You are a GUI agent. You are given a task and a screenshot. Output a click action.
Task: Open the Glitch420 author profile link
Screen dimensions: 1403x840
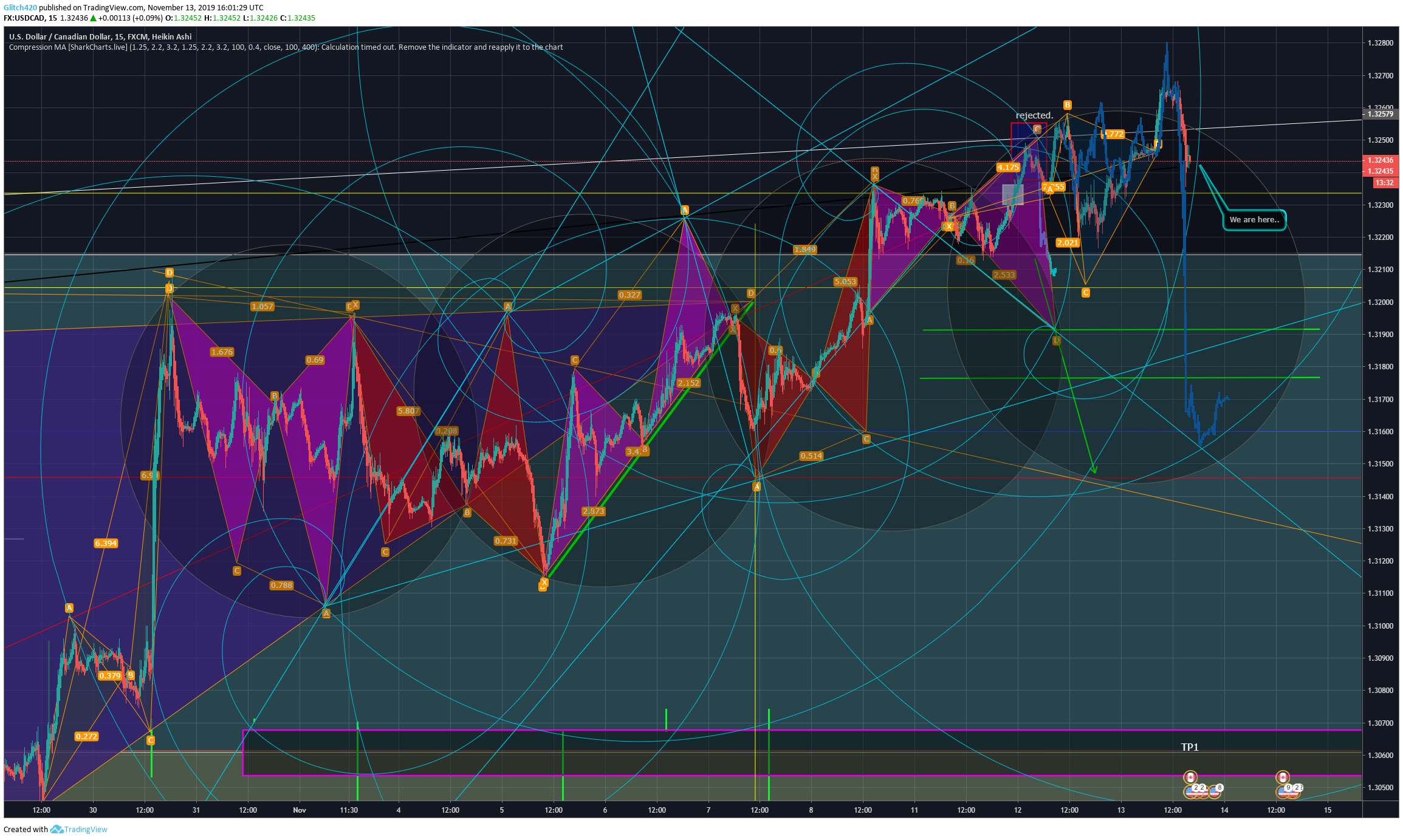click(20, 8)
